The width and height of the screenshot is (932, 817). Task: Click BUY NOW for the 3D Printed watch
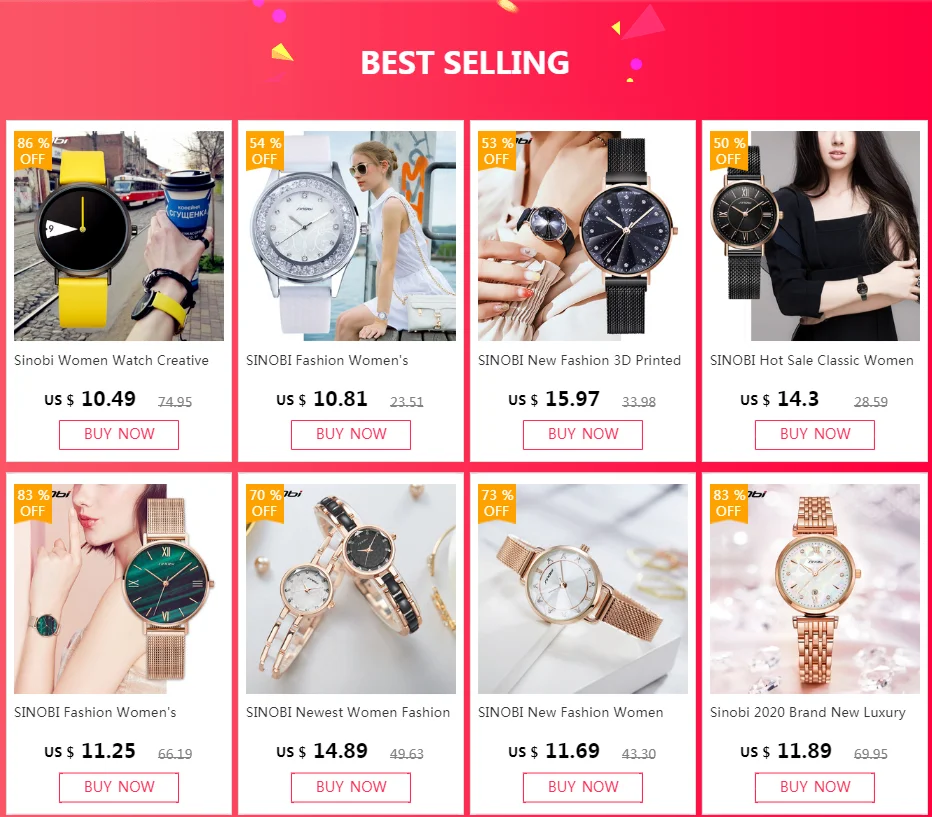[583, 434]
